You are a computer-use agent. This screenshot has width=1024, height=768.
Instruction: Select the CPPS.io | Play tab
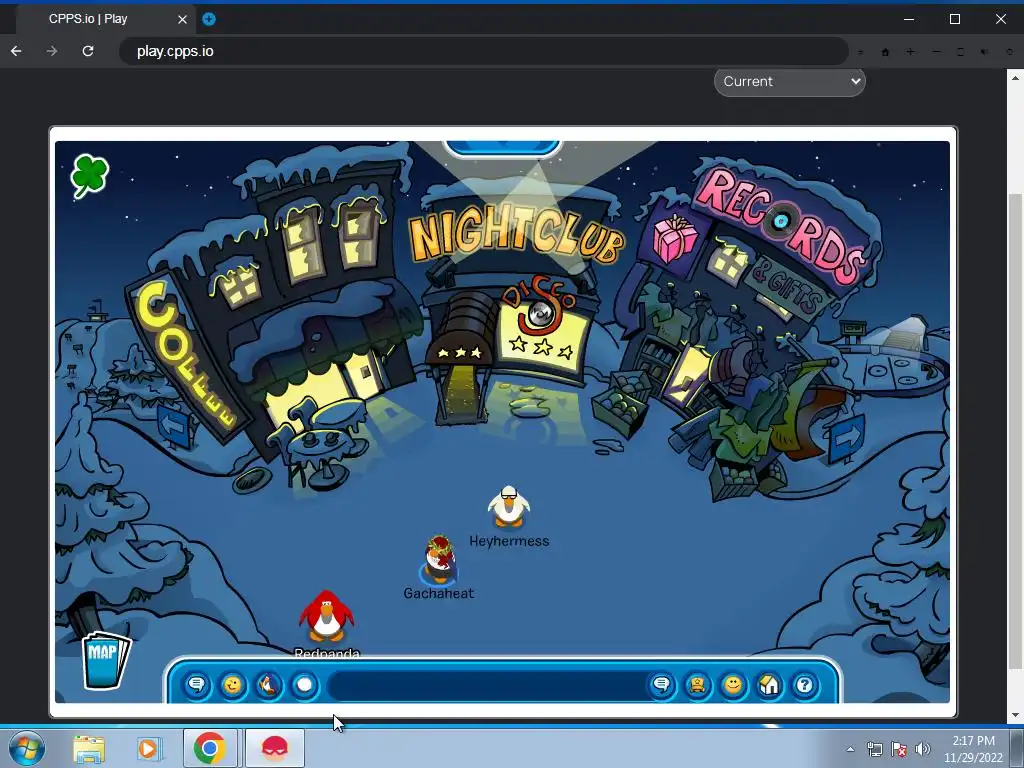point(104,19)
